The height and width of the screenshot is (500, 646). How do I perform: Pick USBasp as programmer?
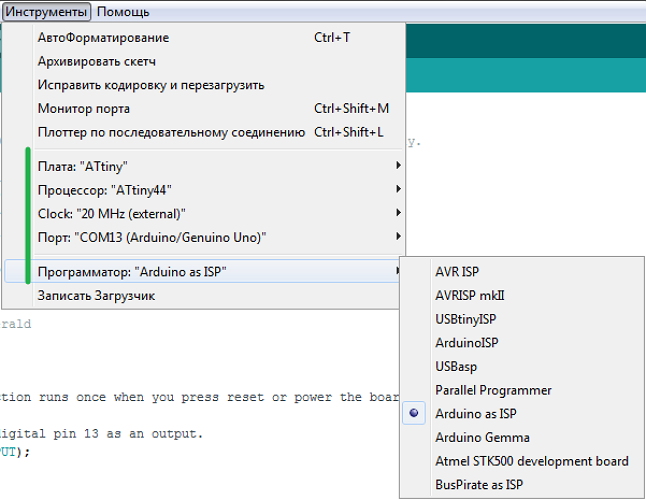pos(457,366)
